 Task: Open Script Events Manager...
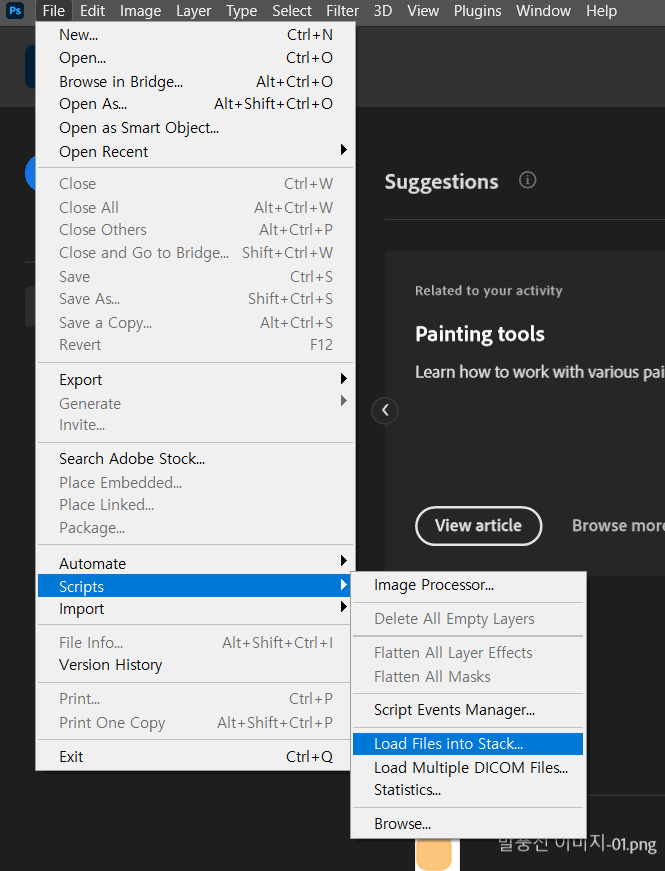(468, 710)
